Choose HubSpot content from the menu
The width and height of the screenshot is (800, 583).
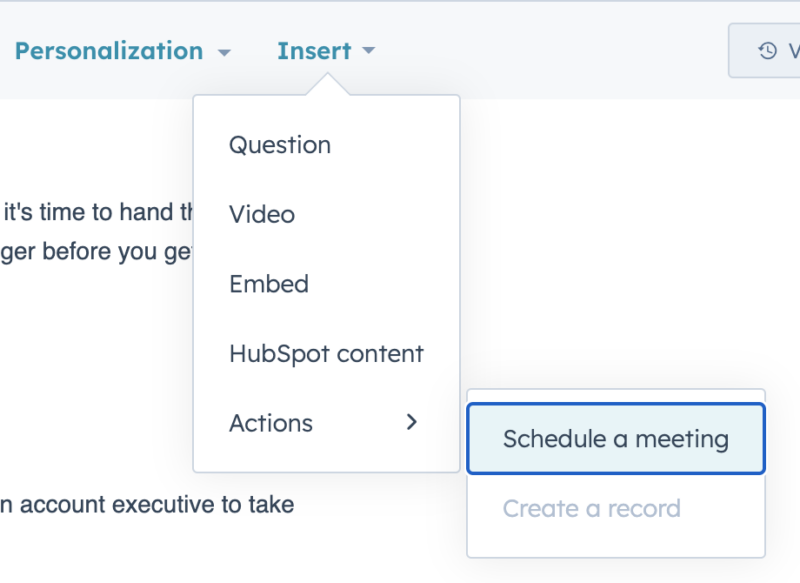click(327, 353)
